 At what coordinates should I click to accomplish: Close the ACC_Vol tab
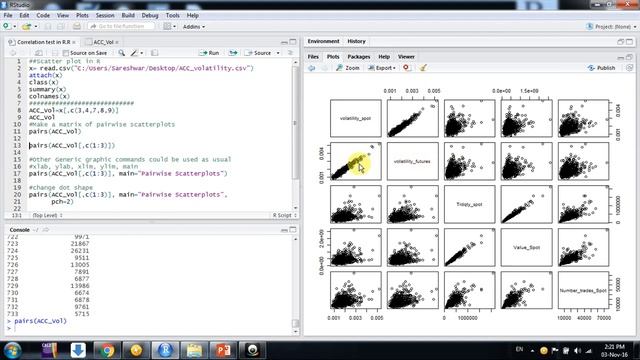click(117, 42)
